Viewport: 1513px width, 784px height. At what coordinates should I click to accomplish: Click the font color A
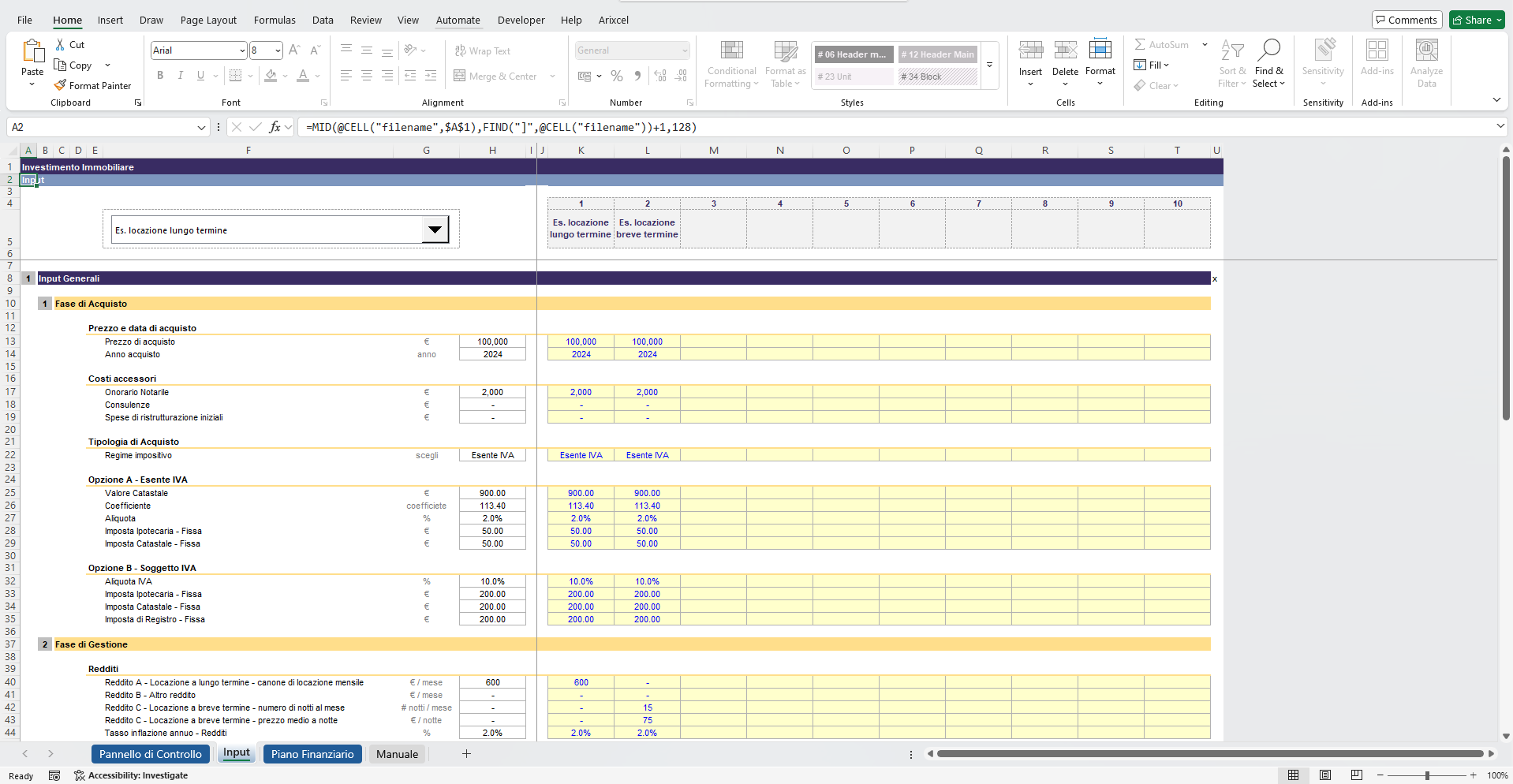(303, 76)
